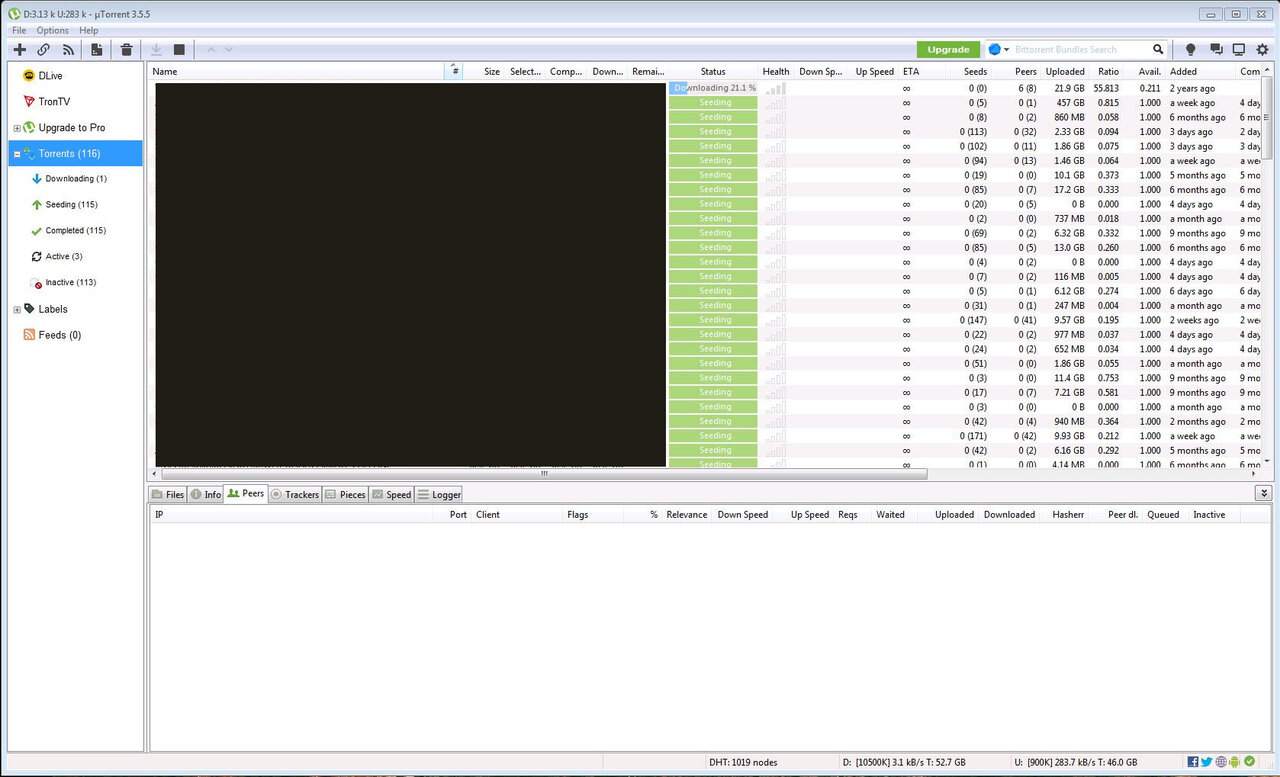Click the globe icon in status bar
This screenshot has height=777, width=1280.
1221,762
